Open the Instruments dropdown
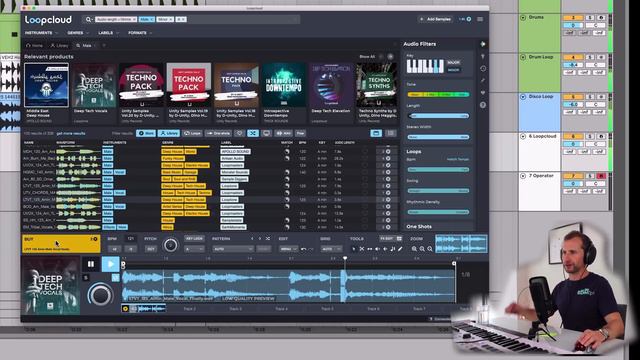 (x=41, y=33)
